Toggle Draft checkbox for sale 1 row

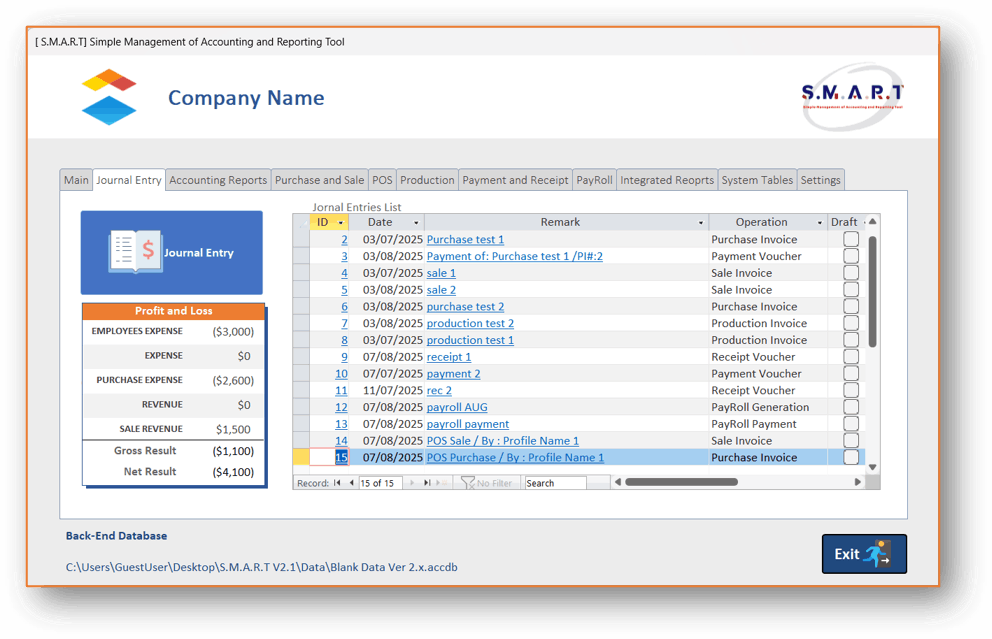coord(851,273)
